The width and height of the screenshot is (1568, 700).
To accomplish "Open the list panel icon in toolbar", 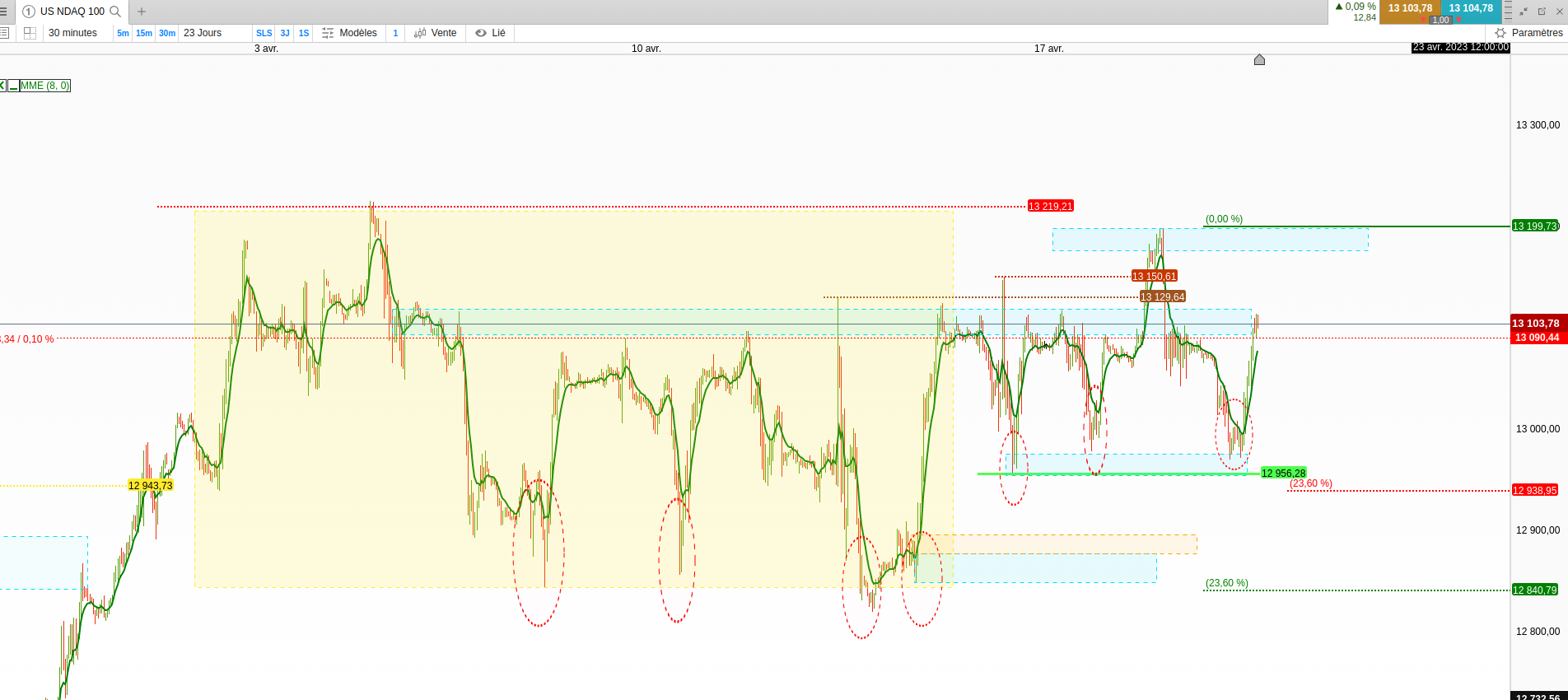I will [x=4, y=33].
